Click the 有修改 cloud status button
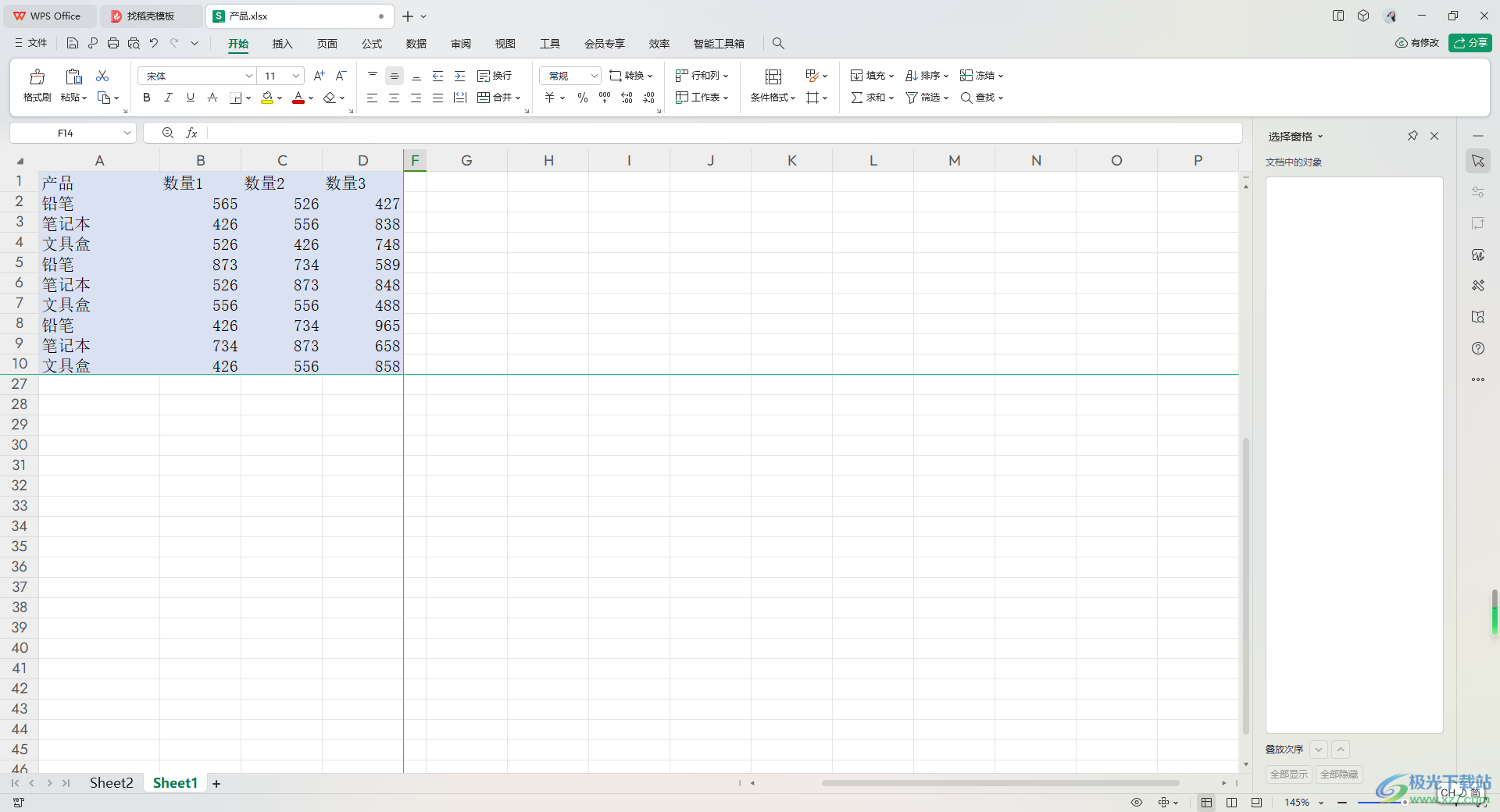This screenshot has height=812, width=1500. (x=1417, y=43)
